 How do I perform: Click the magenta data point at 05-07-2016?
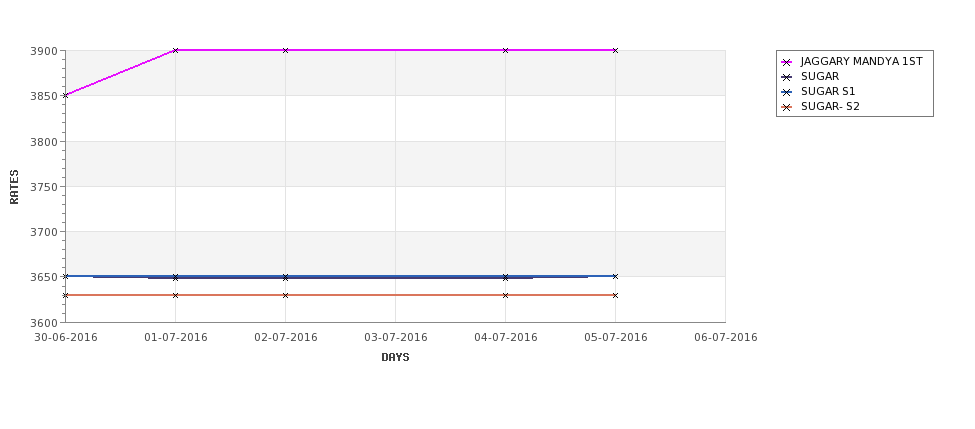(616, 50)
